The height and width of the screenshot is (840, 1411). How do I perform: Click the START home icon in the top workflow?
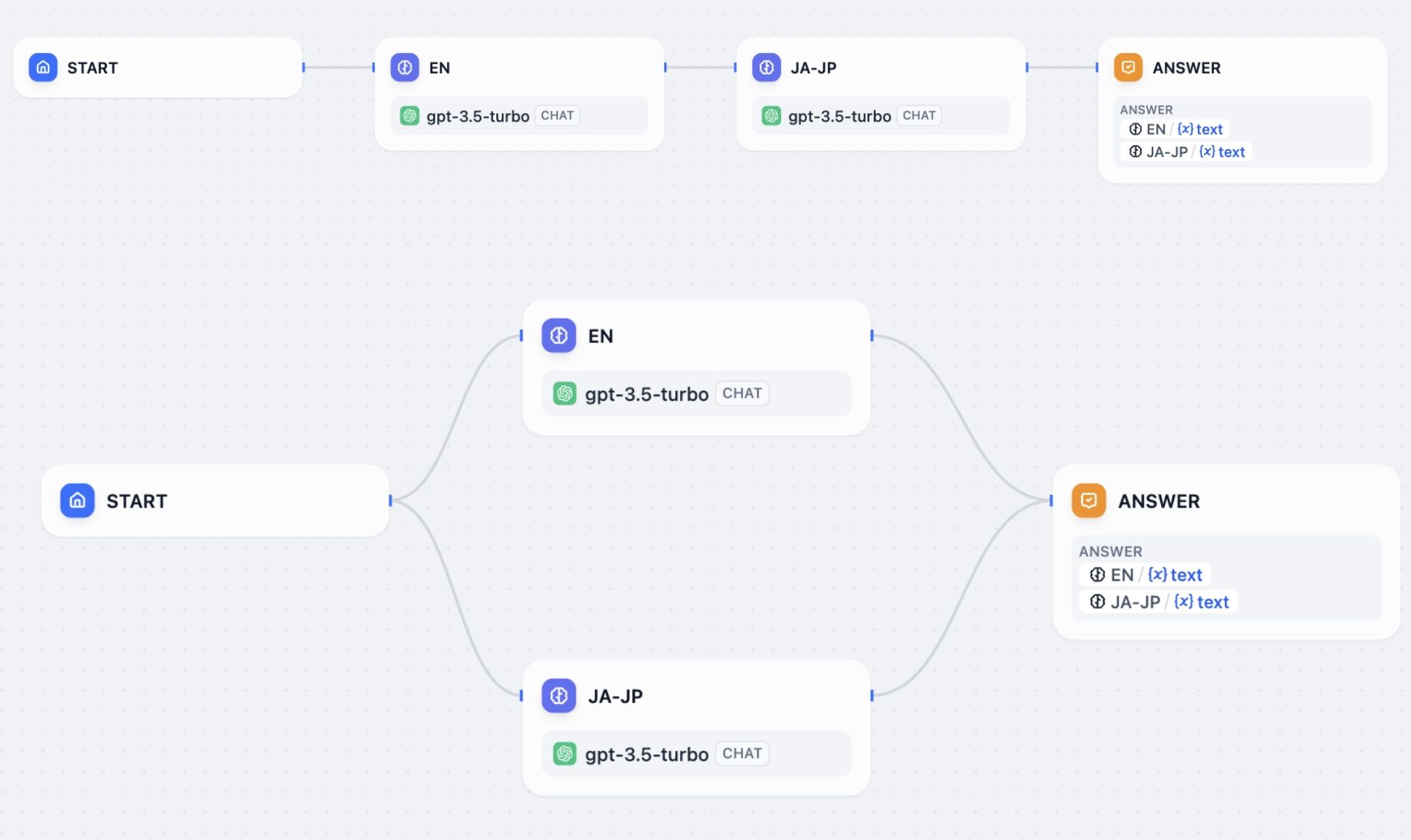pyautogui.click(x=43, y=68)
